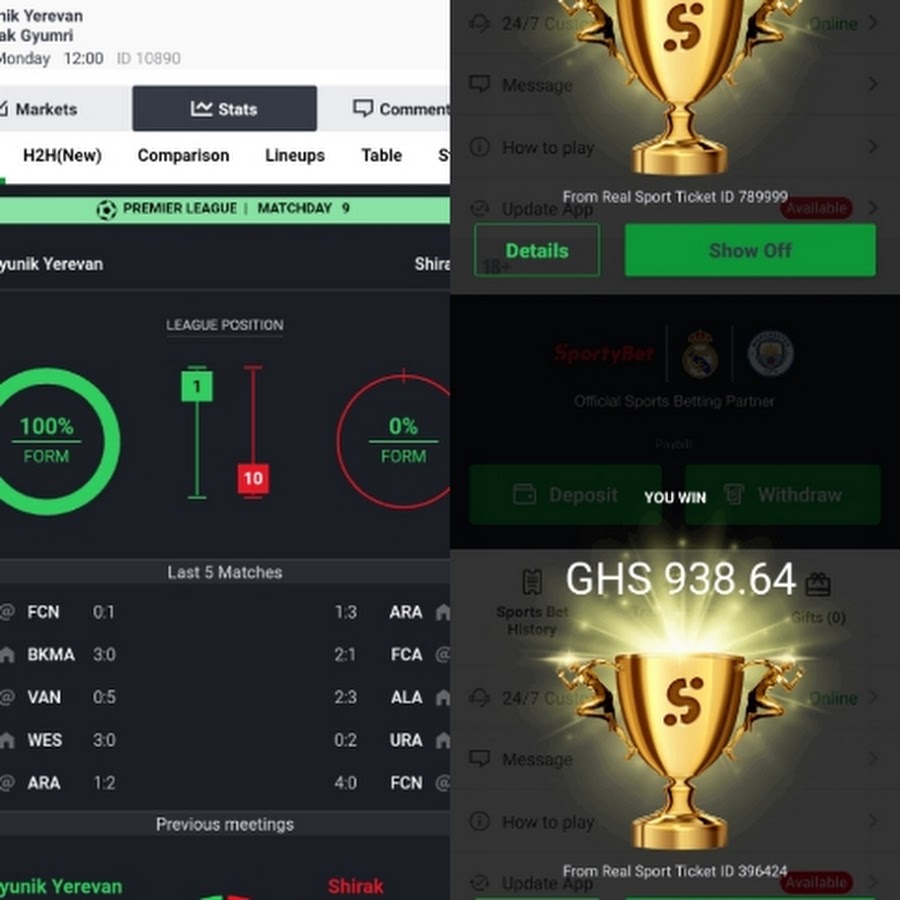900x900 pixels.
Task: Select the H2H(New) sub-tab
Action: tap(62, 156)
